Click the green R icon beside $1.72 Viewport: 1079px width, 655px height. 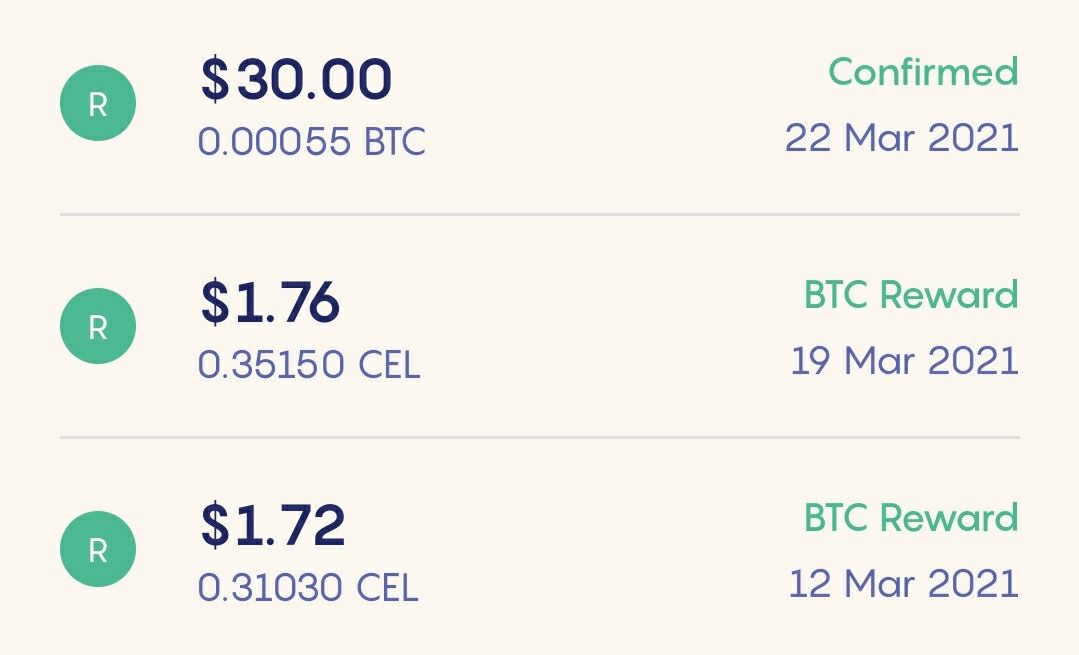[98, 549]
